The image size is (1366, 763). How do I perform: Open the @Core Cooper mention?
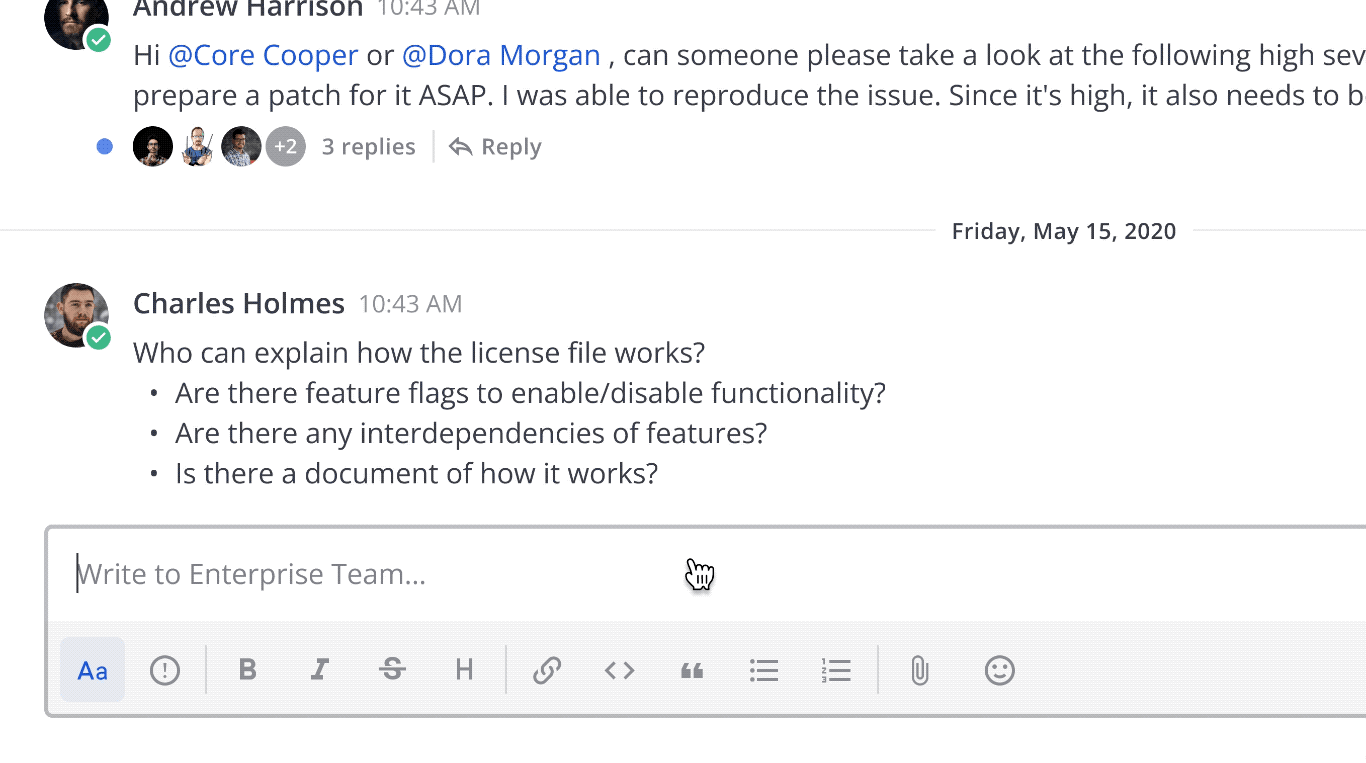click(263, 55)
